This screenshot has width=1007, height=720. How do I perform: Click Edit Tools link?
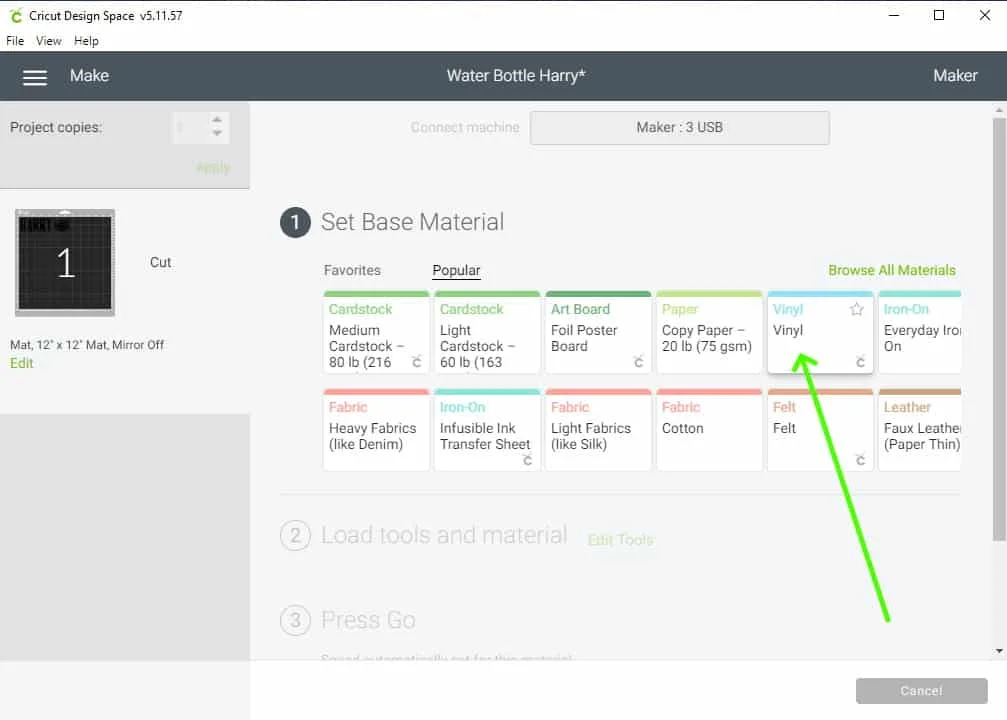[620, 540]
